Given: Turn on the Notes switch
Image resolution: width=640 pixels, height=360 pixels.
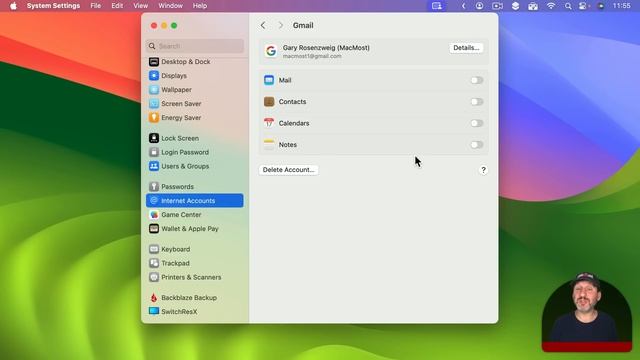Looking at the screenshot, I should pos(477,144).
